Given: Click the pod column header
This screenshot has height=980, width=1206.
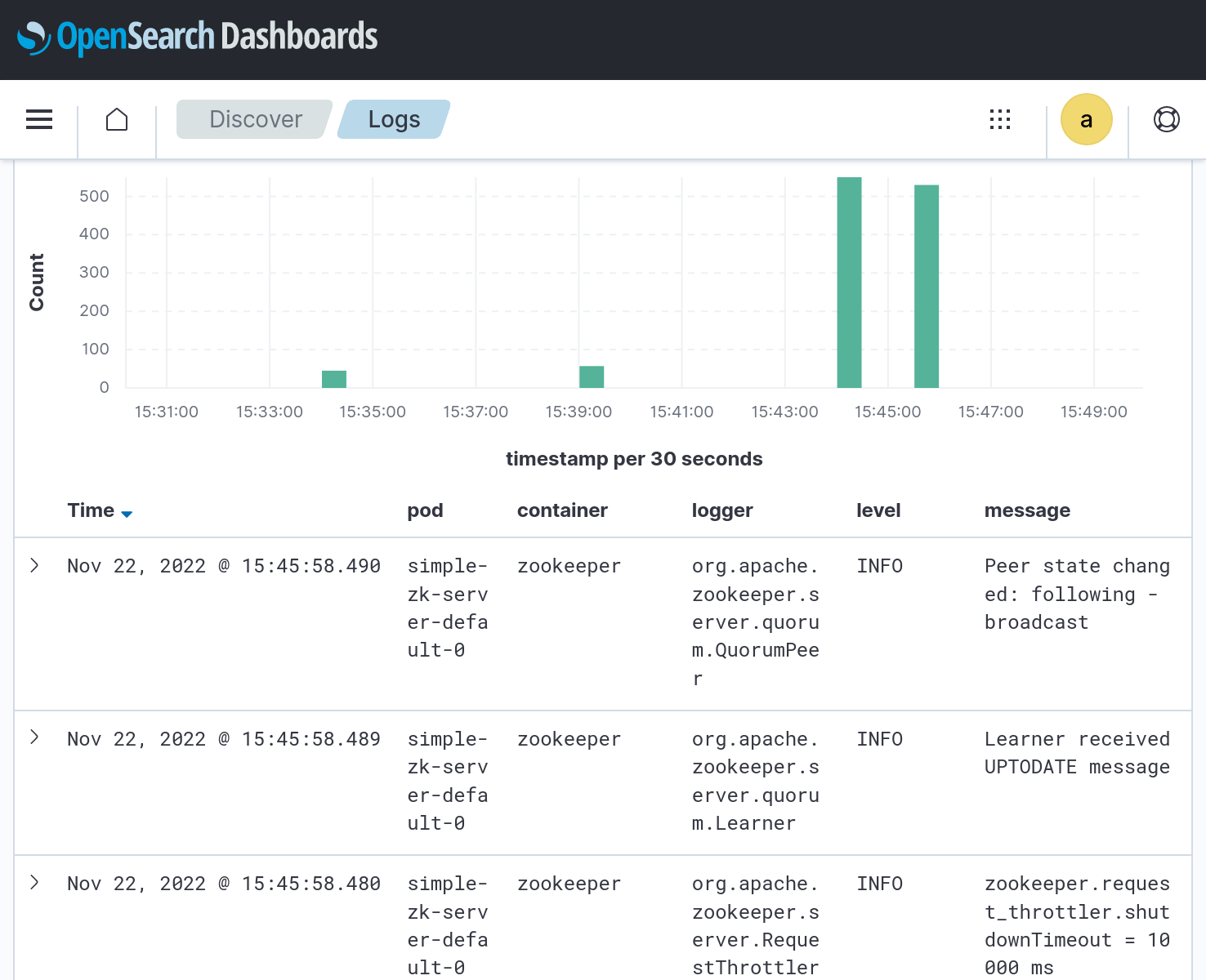Looking at the screenshot, I should (x=425, y=510).
